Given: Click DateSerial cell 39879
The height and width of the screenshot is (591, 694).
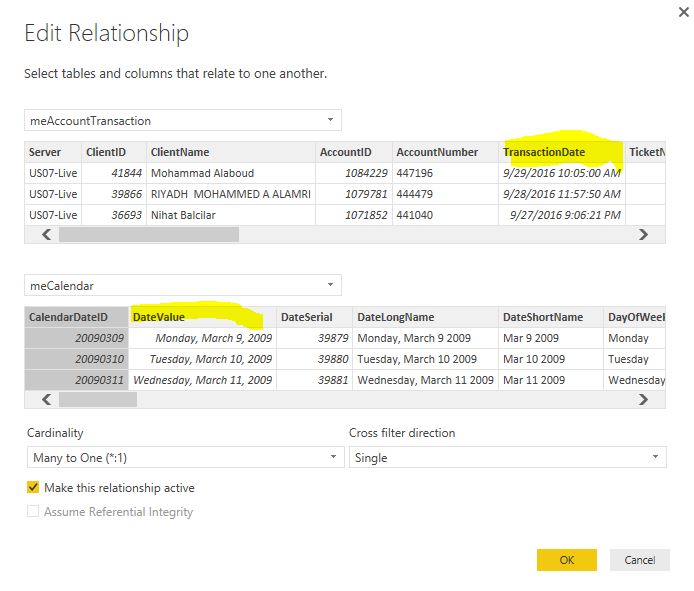Looking at the screenshot, I should (x=314, y=338).
